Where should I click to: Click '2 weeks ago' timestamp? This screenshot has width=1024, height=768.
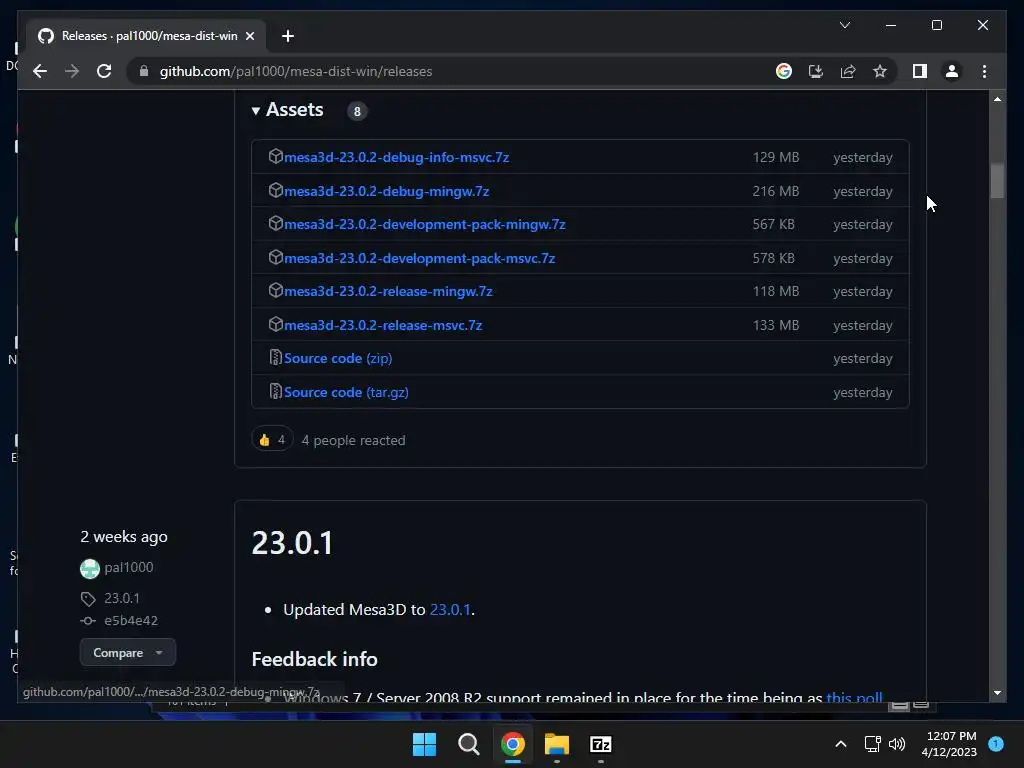(x=124, y=537)
